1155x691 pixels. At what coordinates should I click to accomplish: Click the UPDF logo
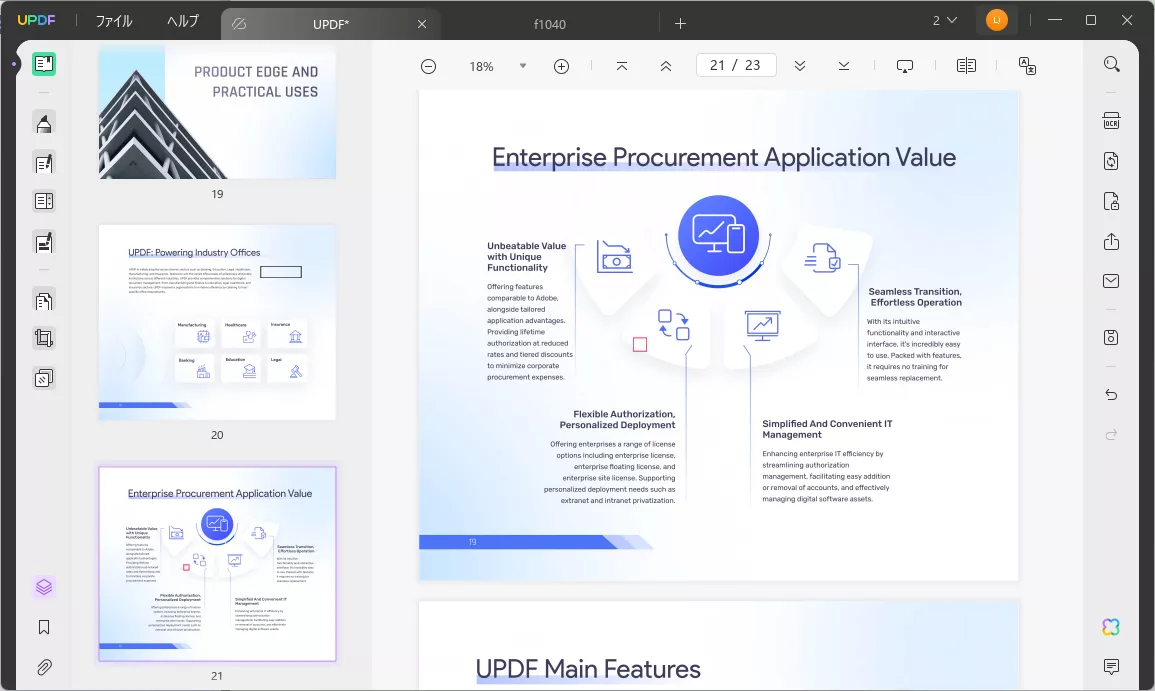coord(36,21)
